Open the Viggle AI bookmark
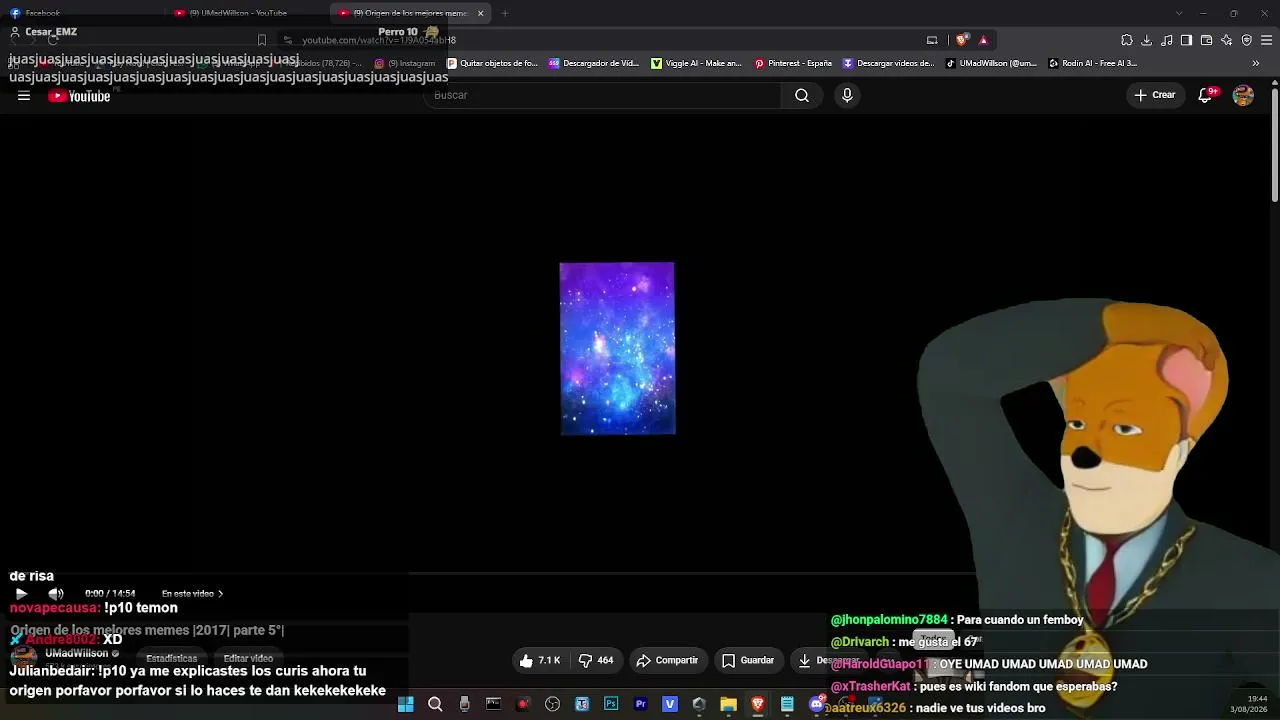Screen dimensions: 1280x720 click(x=697, y=63)
